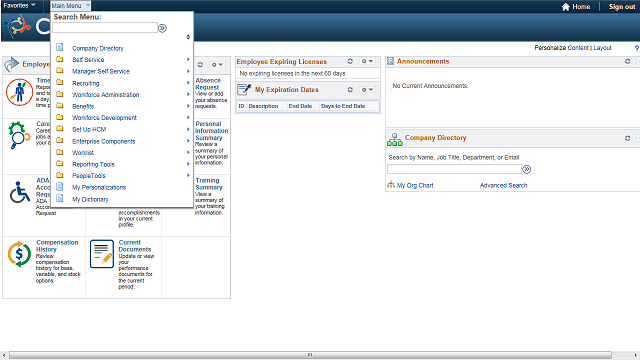Select My Personalizations menu item
The width and height of the screenshot is (640, 360).
click(x=99, y=187)
